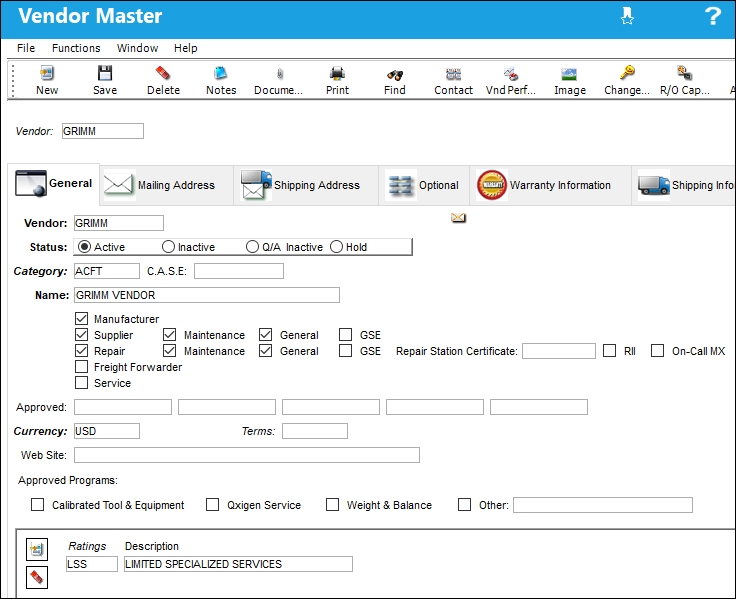Open the Documents paperclip tool
The height and width of the screenshot is (599, 736).
point(279,80)
